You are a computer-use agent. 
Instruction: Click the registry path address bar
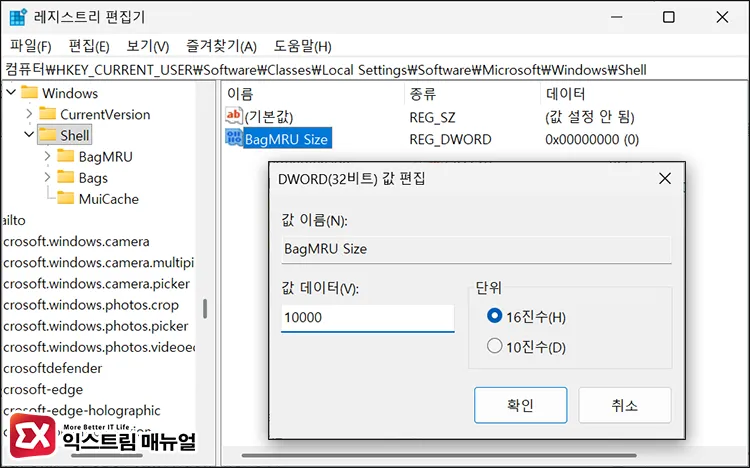pos(375,70)
